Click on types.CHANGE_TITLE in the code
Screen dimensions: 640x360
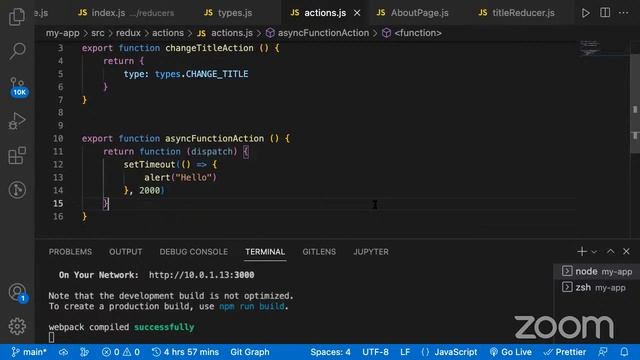(201, 74)
